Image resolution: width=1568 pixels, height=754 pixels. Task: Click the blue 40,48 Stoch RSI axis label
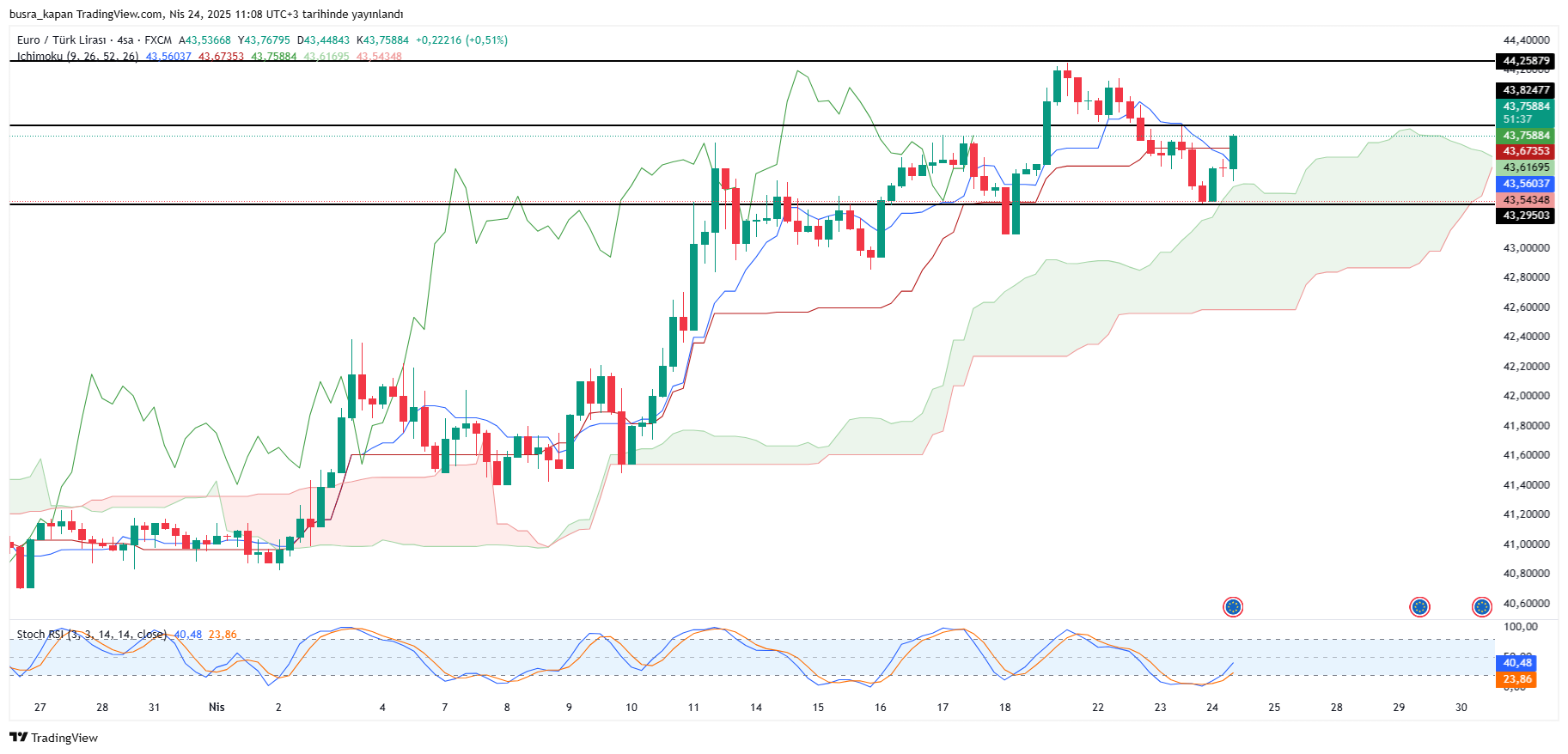coord(1516,663)
